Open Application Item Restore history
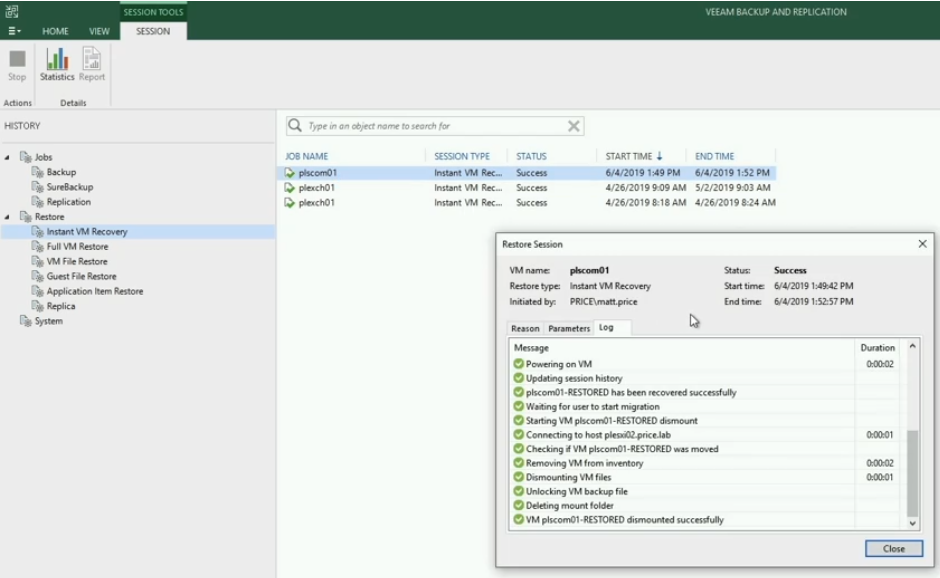 tap(95, 291)
